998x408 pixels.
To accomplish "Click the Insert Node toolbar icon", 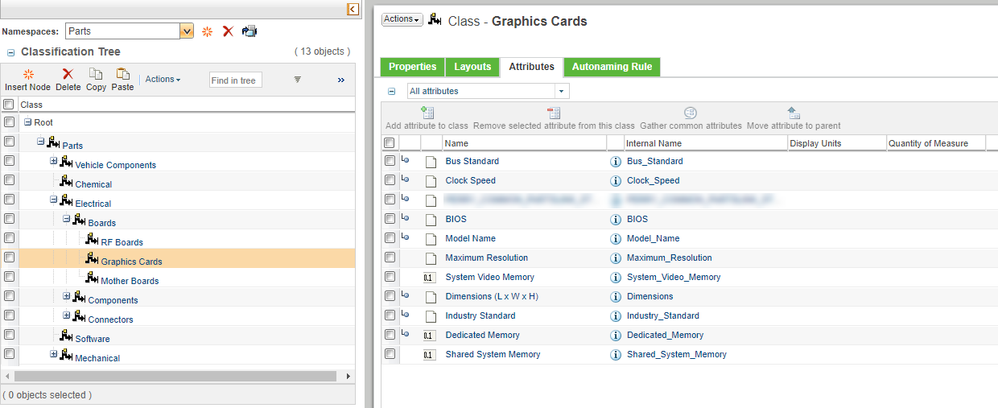I will click(28, 74).
